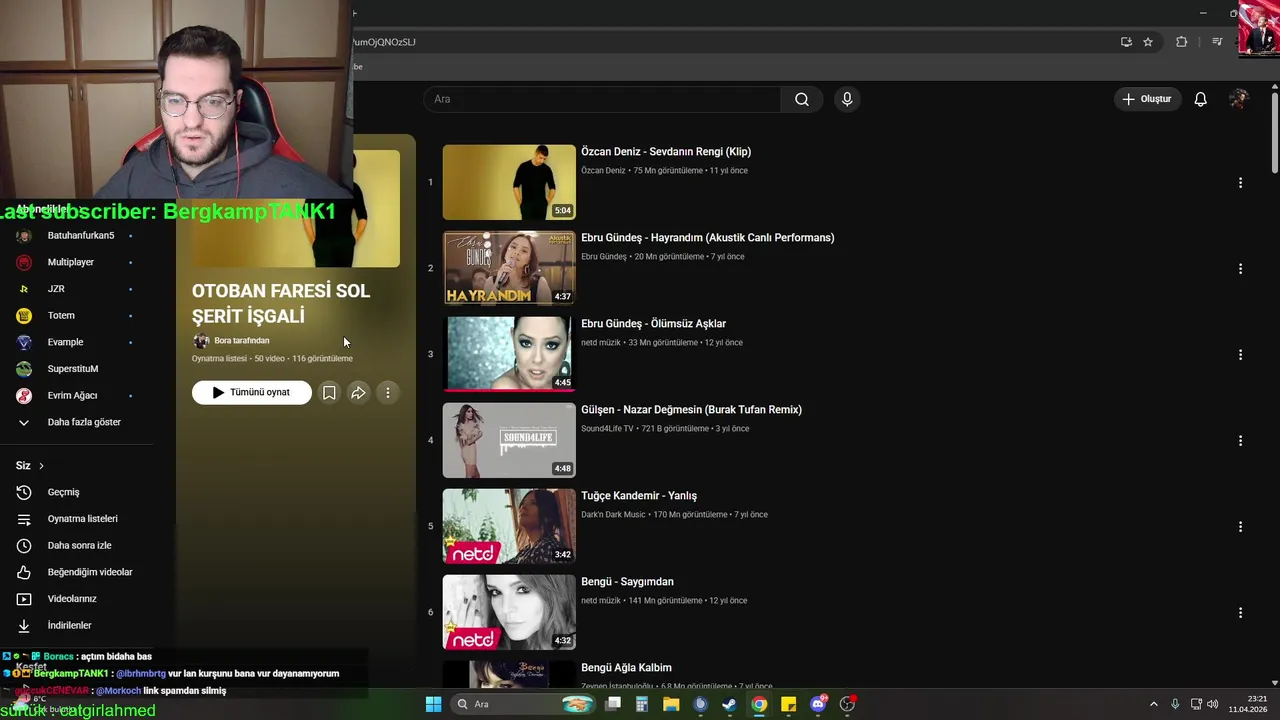Click Sevdanın Rengi video thumbnail
1280x720 pixels.
click(509, 182)
